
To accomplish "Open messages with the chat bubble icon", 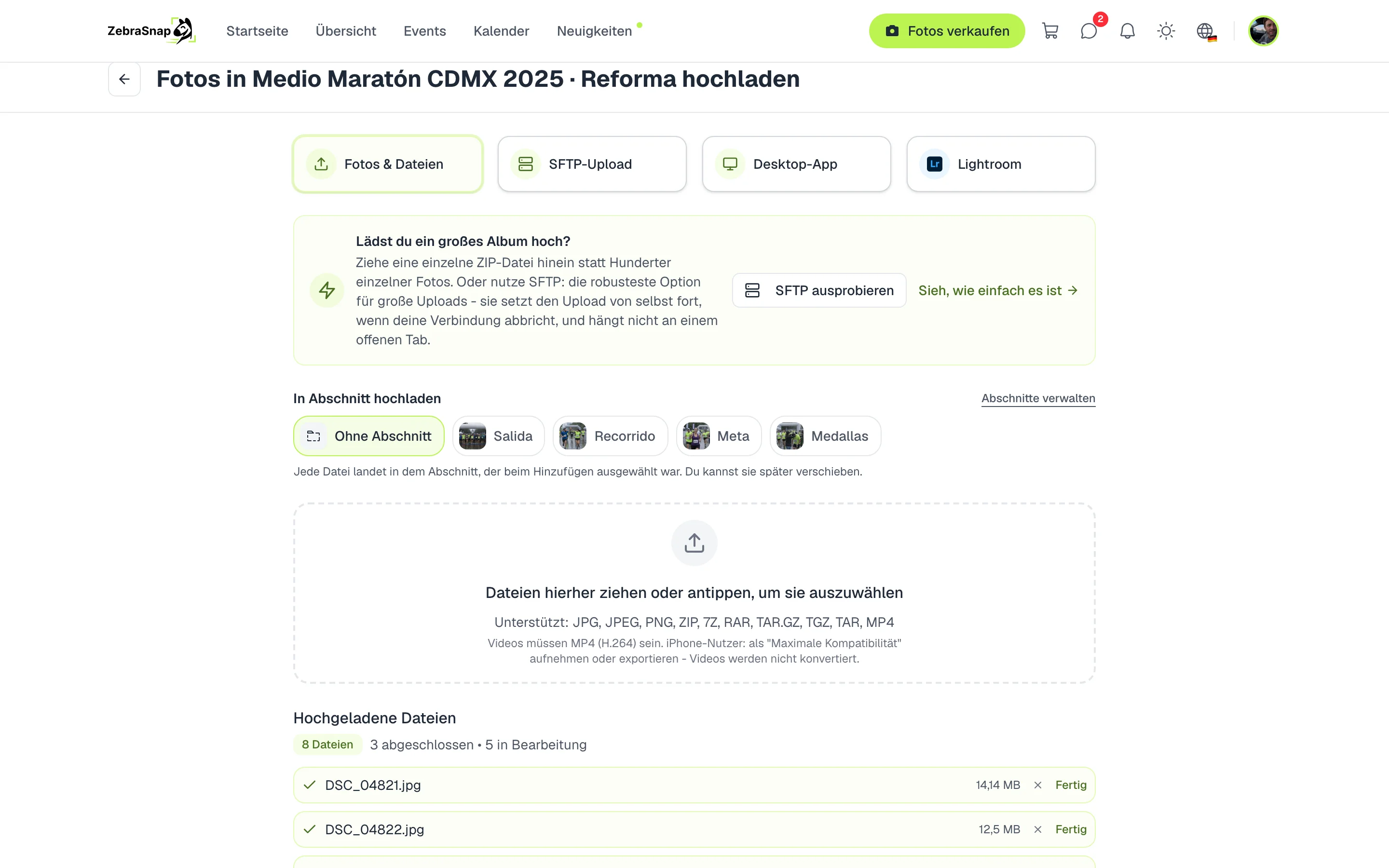I will click(x=1088, y=31).
